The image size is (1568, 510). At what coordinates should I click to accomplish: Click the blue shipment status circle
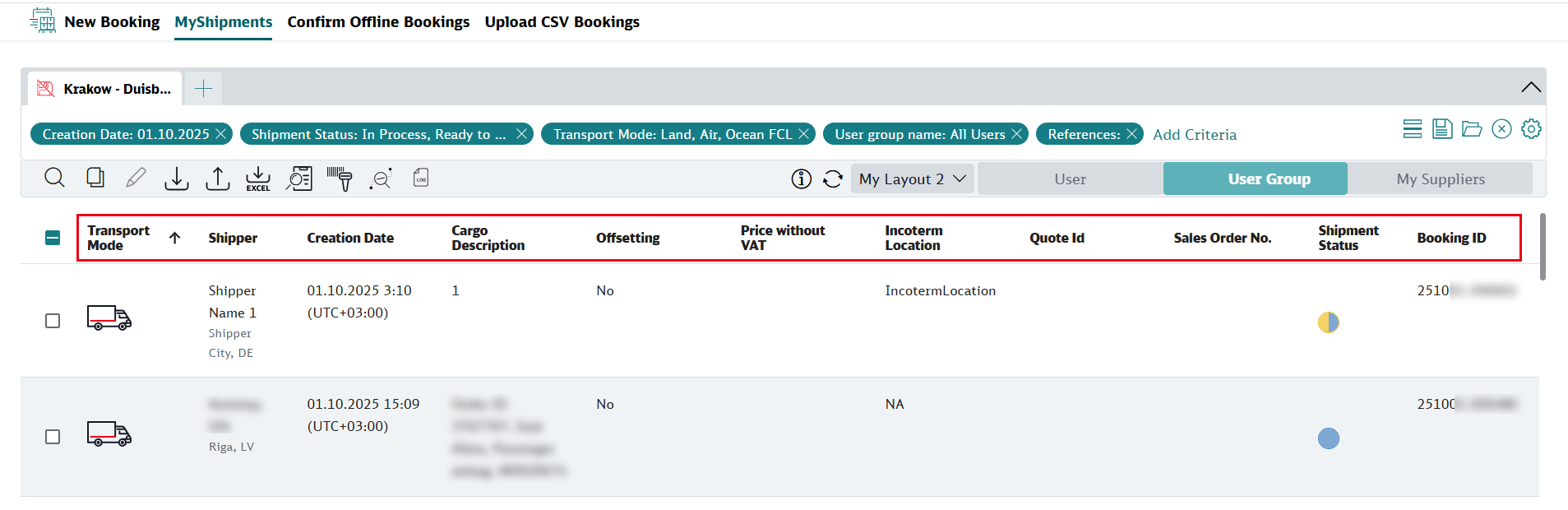coord(1328,438)
